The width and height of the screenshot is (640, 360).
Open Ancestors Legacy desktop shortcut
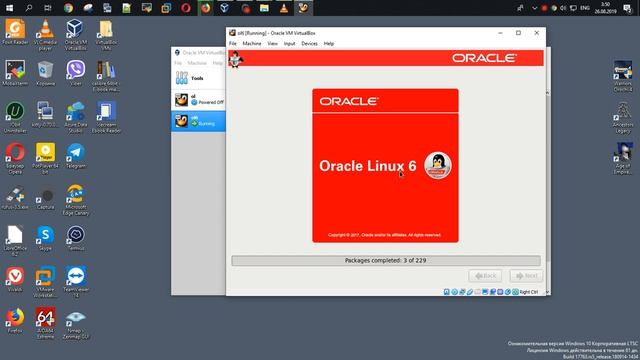point(623,118)
